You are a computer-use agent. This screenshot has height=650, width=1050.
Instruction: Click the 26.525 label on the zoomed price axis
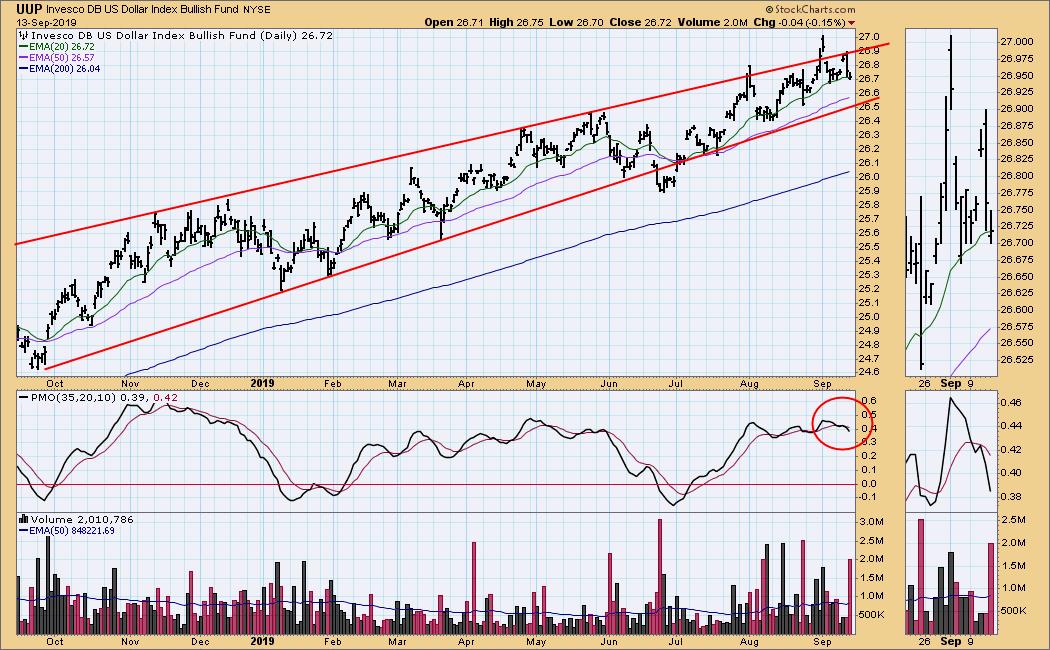click(x=1016, y=359)
